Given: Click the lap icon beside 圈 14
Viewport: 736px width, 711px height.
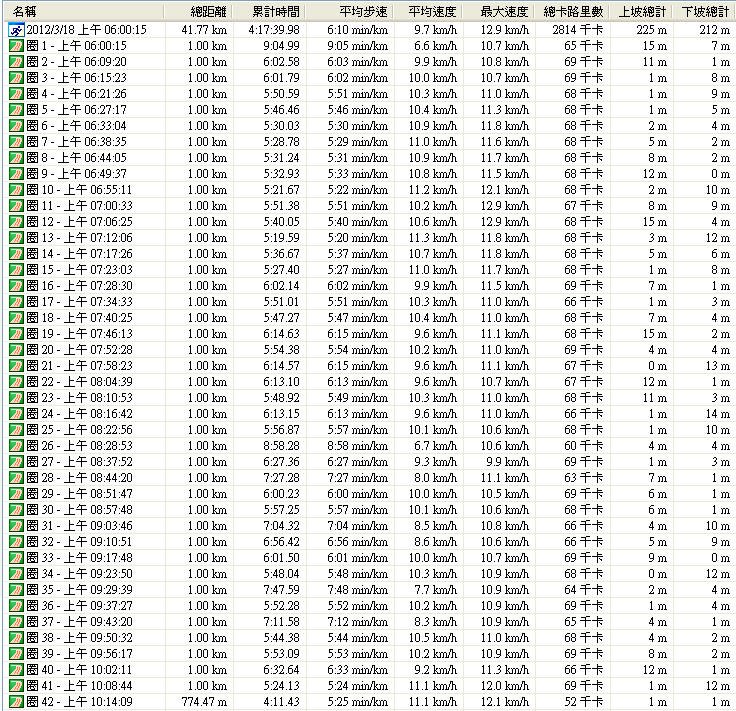Looking at the screenshot, I should click(x=16, y=255).
